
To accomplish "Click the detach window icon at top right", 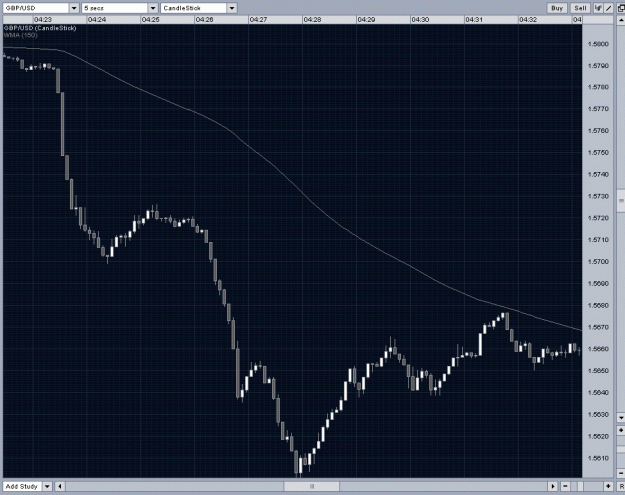I will coord(621,8).
